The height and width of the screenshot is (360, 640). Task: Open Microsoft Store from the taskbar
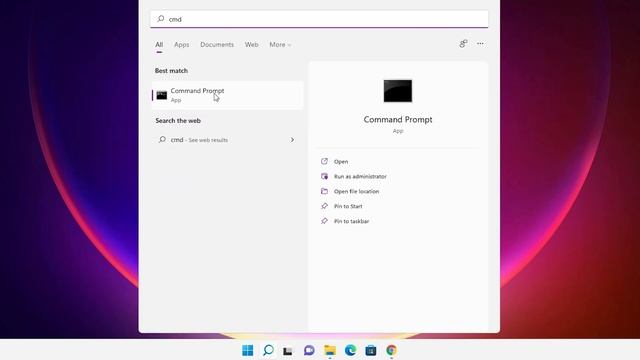(371, 350)
